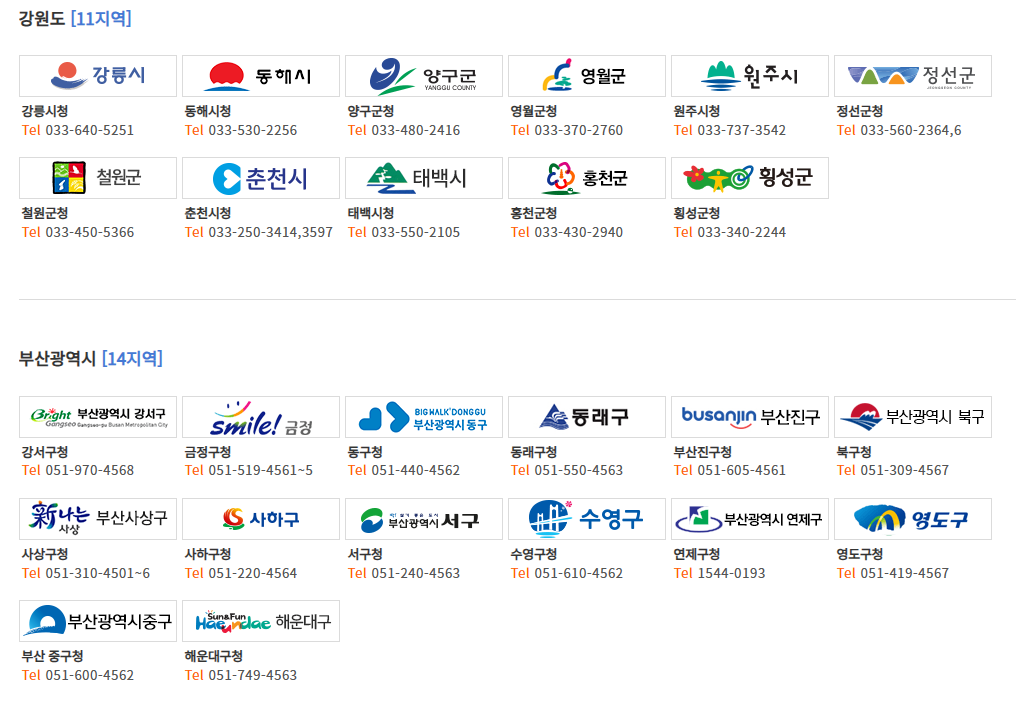The width and height of the screenshot is (1016, 703).
Task: Click the 강서구청 office name
Action: [45, 452]
